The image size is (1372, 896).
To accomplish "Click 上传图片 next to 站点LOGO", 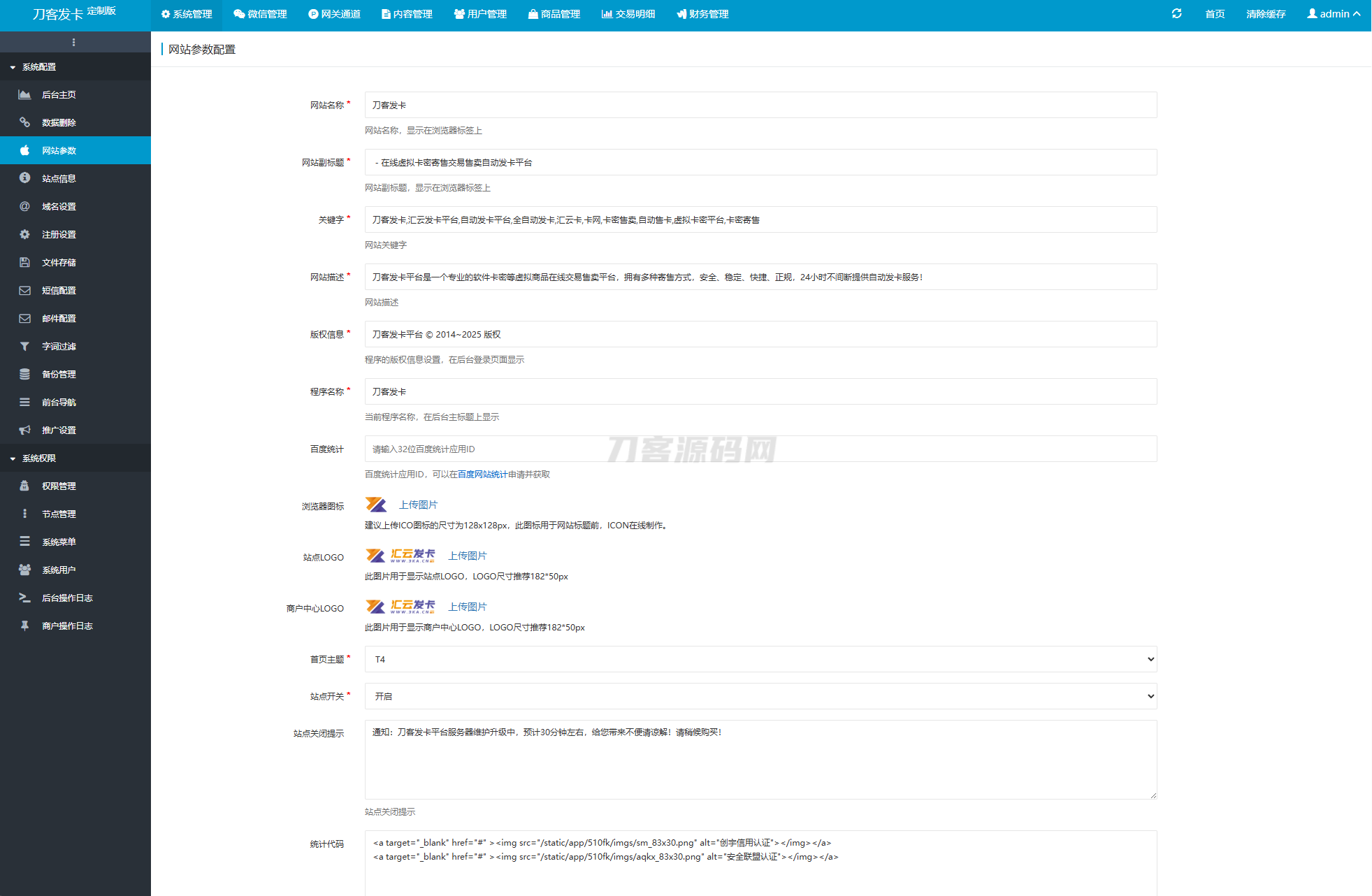I will click(x=467, y=556).
